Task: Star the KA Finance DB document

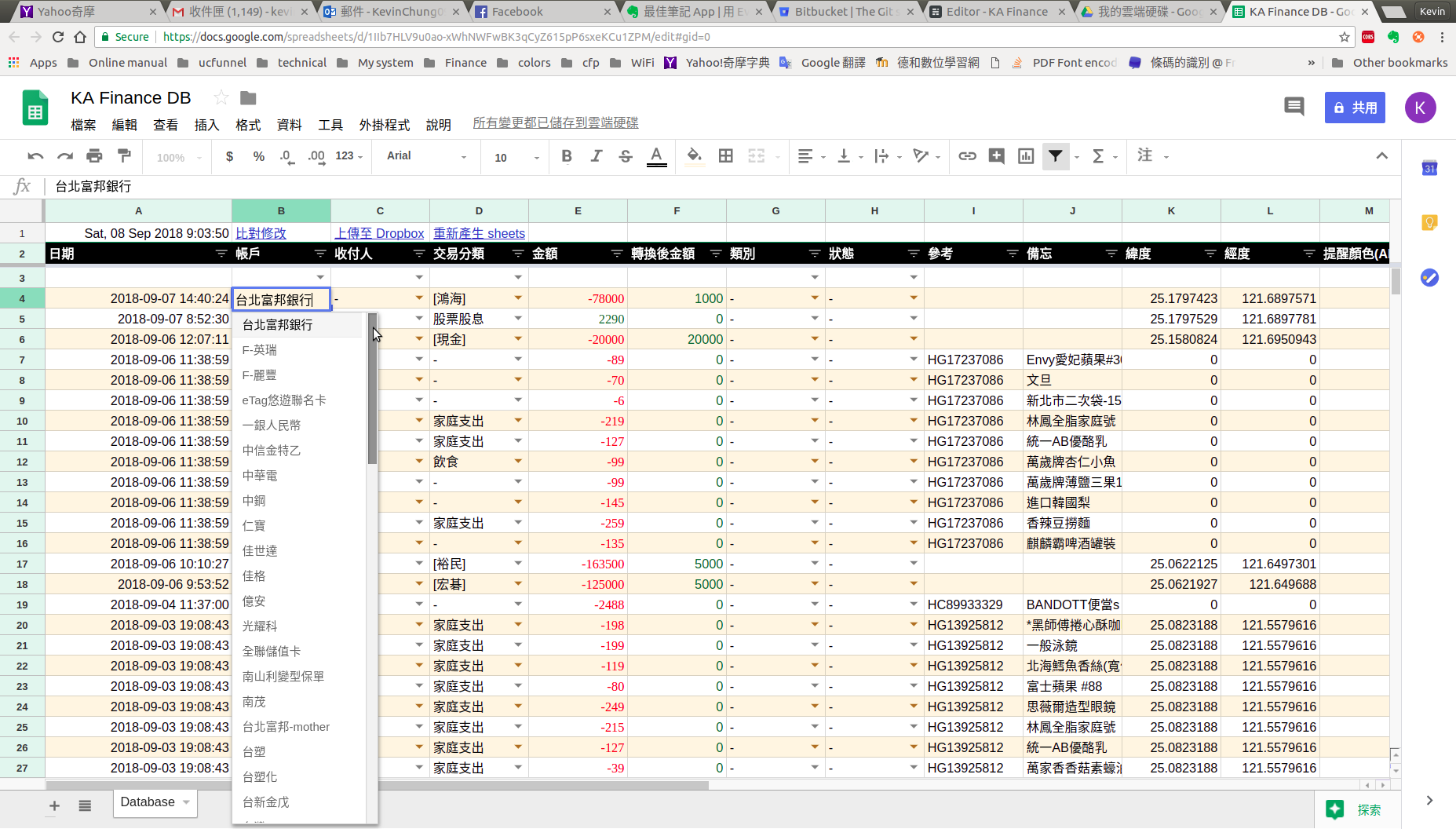Action: [x=221, y=97]
